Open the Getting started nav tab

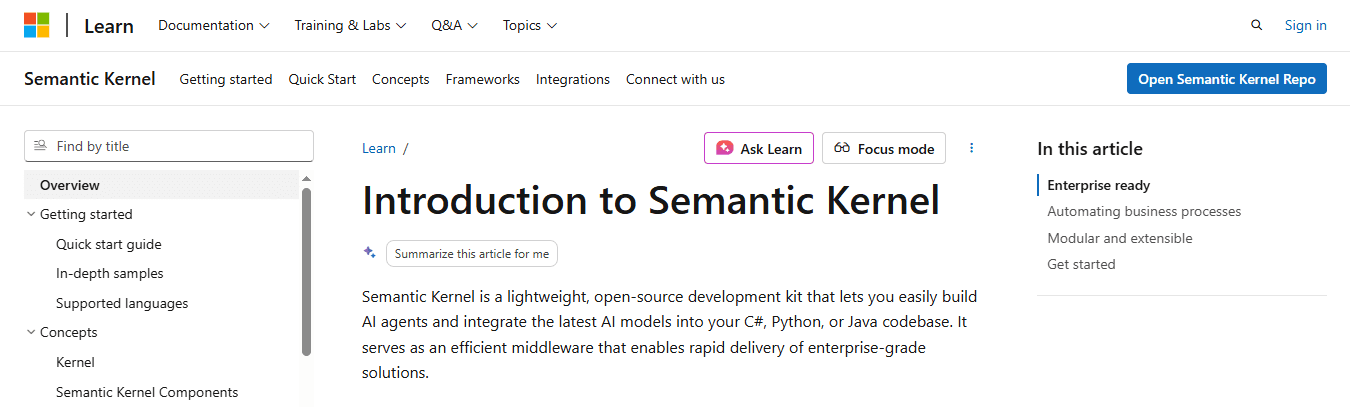click(x=226, y=79)
